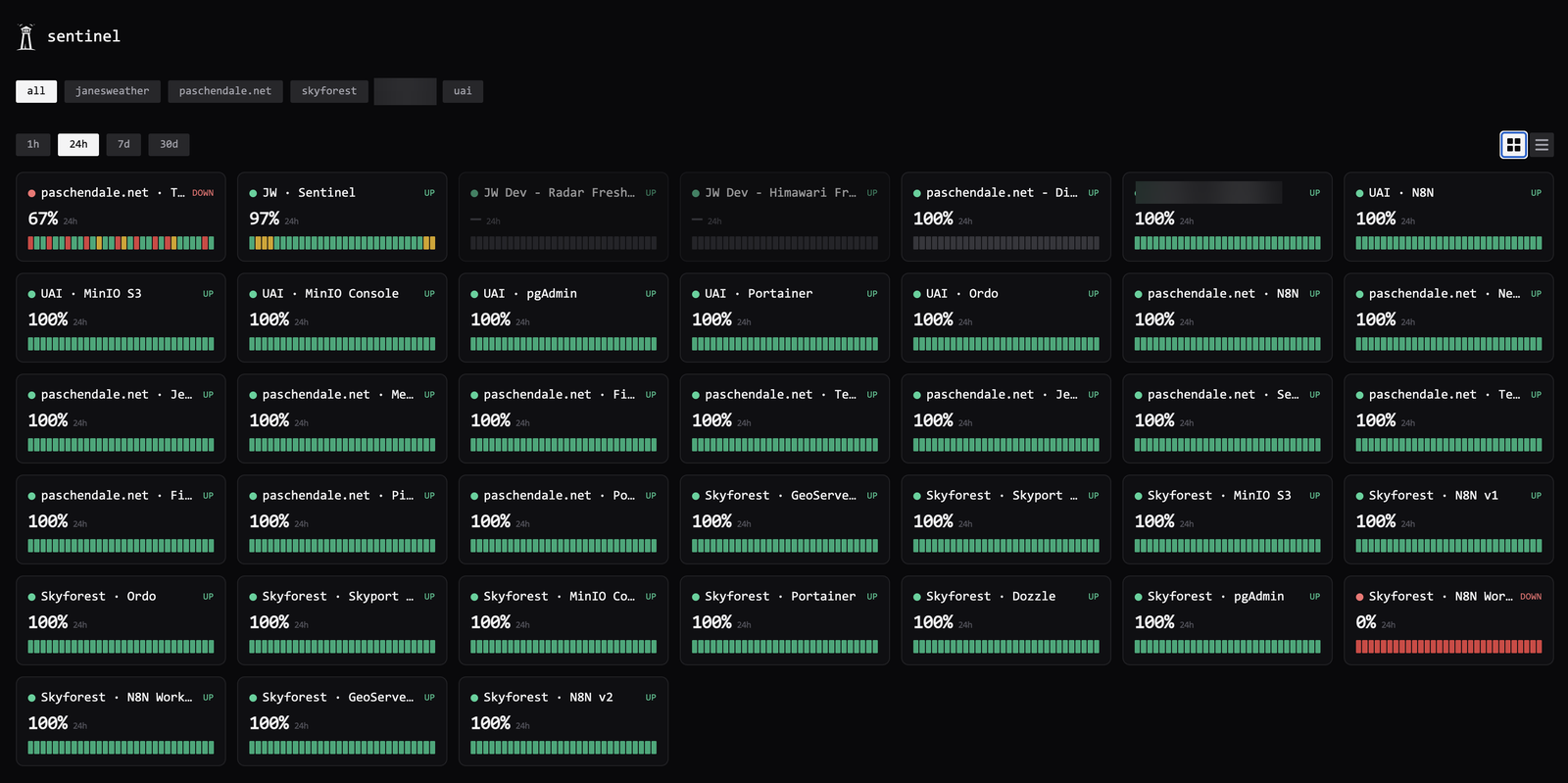
Task: Open the JW Sentinel monitor card
Action: [342, 217]
